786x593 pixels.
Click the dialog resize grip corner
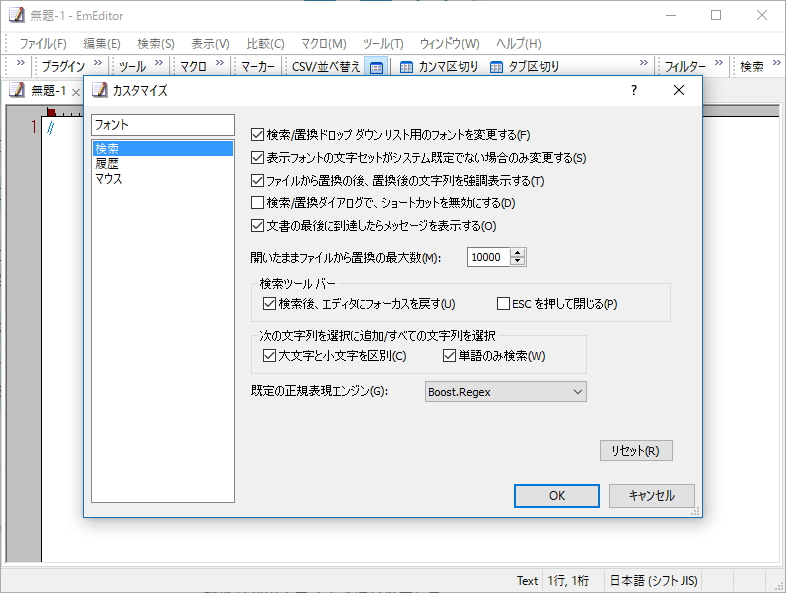click(x=695, y=511)
